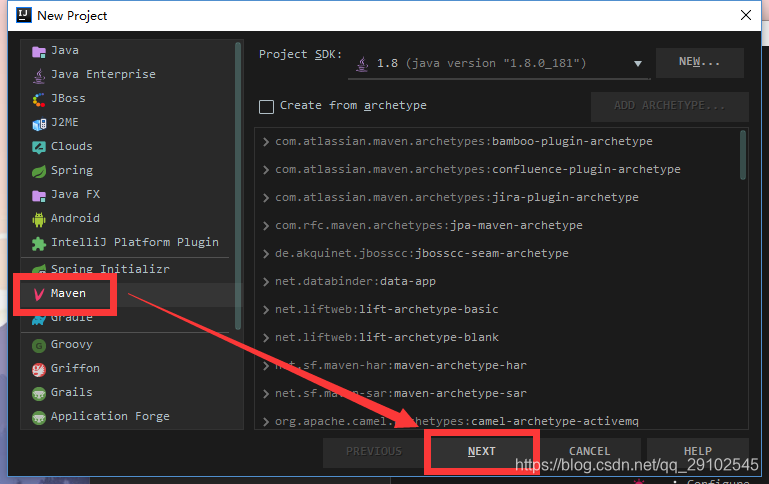Image resolution: width=769 pixels, height=484 pixels.
Task: Expand camel-archetype-activemq entry
Action: 266,422
